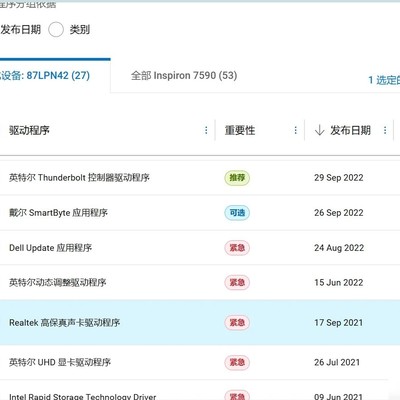
Task: Select 戴尔 SmartByte 应用程序 row
Action: coord(200,213)
